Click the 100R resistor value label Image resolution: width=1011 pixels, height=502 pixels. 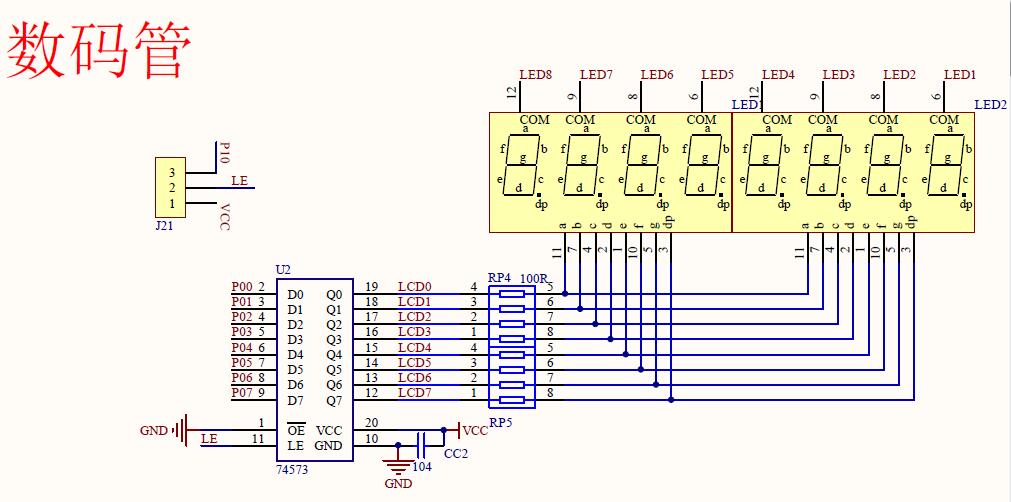pos(534,277)
